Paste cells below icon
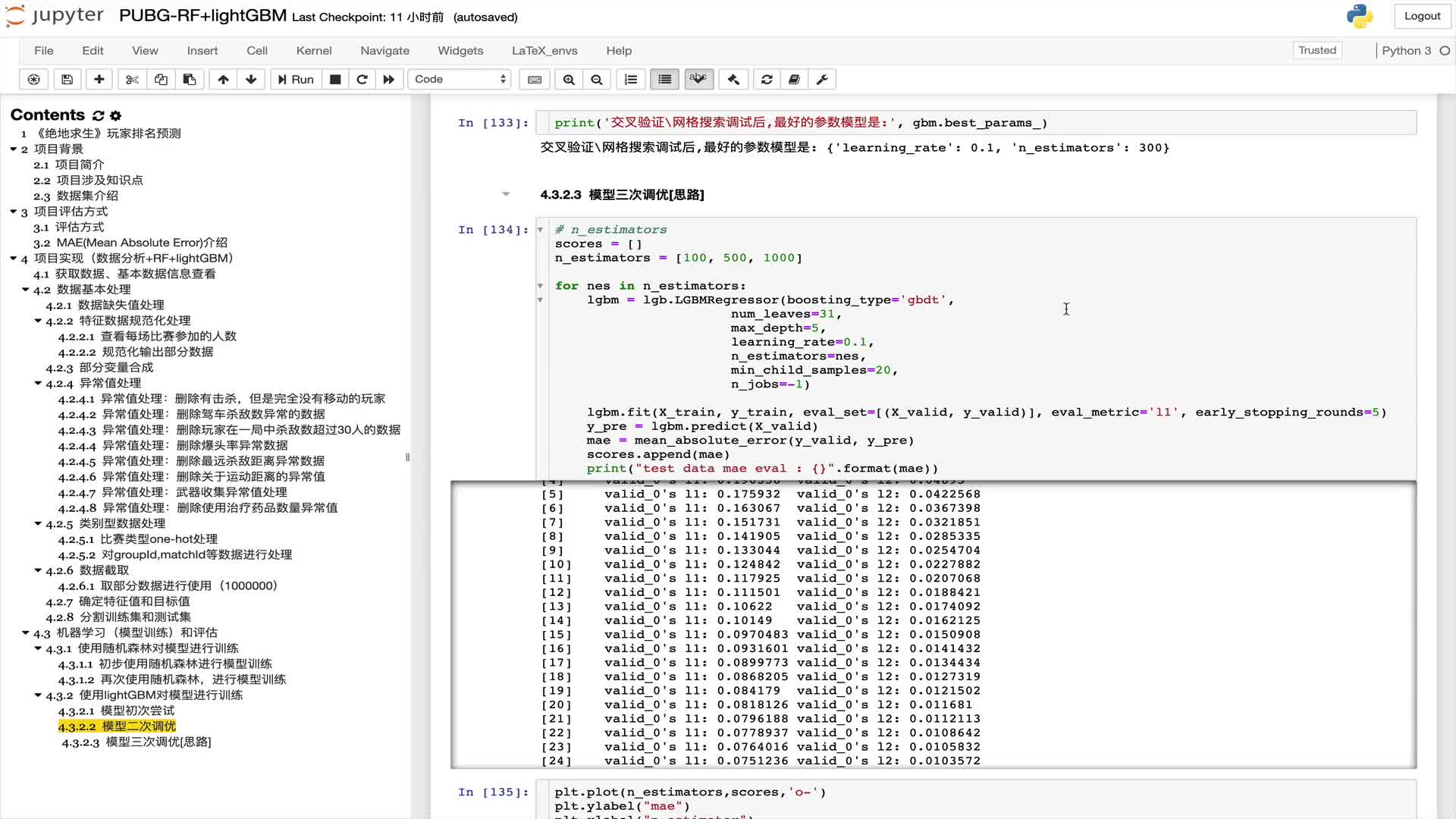Screen dimensions: 1456x819 (x=190, y=79)
